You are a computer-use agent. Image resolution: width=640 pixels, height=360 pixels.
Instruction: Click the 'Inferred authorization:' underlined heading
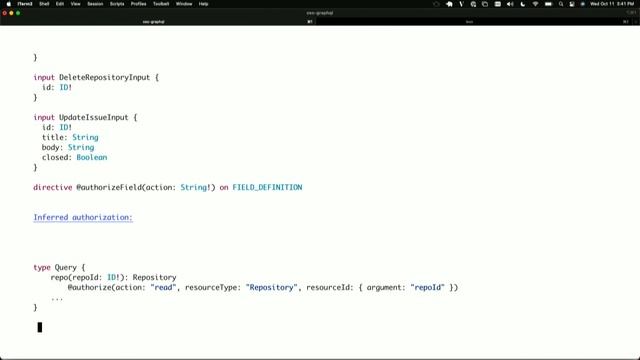click(83, 218)
